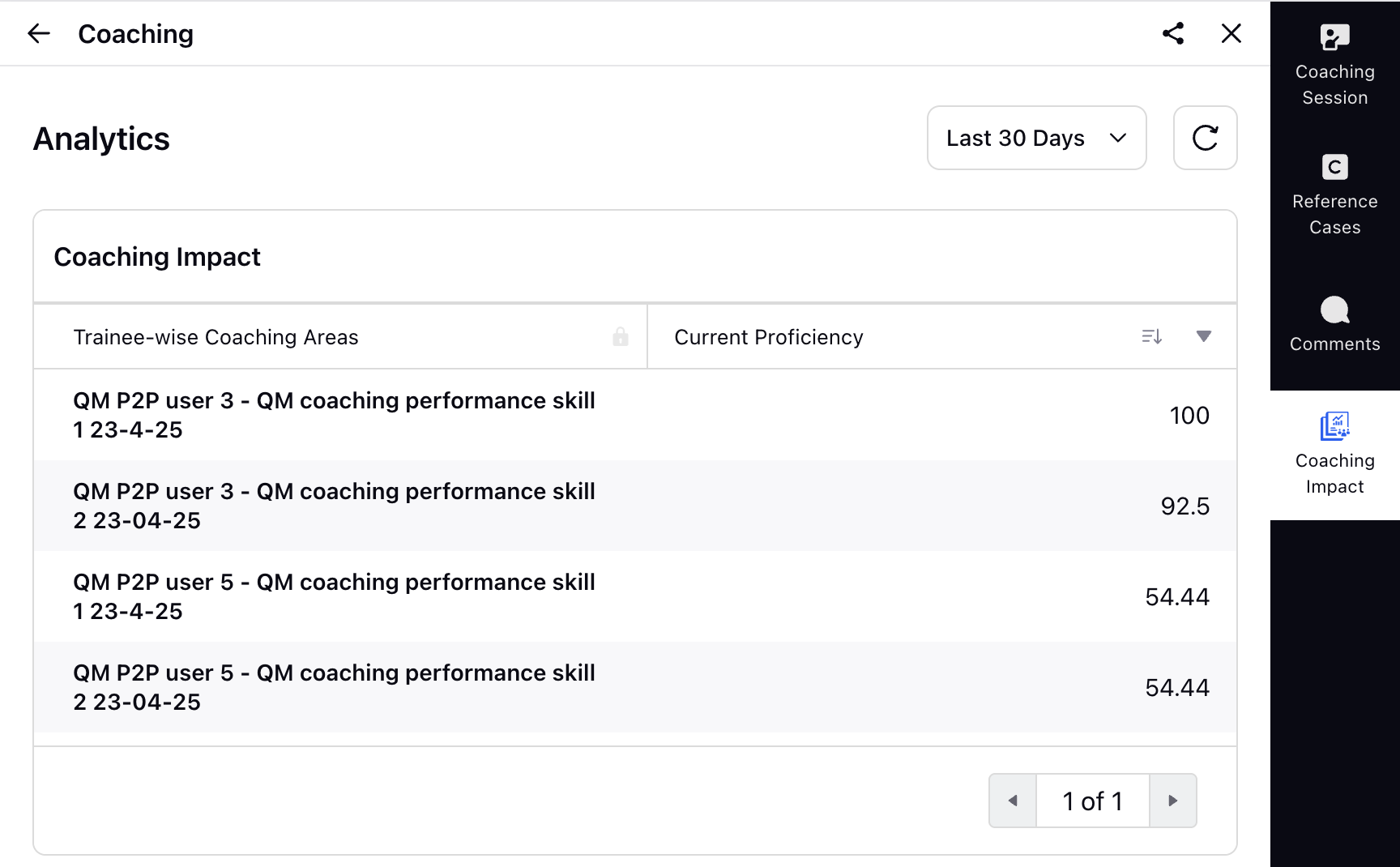The image size is (1400, 867).
Task: Click the share icon in header
Action: [1173, 33]
